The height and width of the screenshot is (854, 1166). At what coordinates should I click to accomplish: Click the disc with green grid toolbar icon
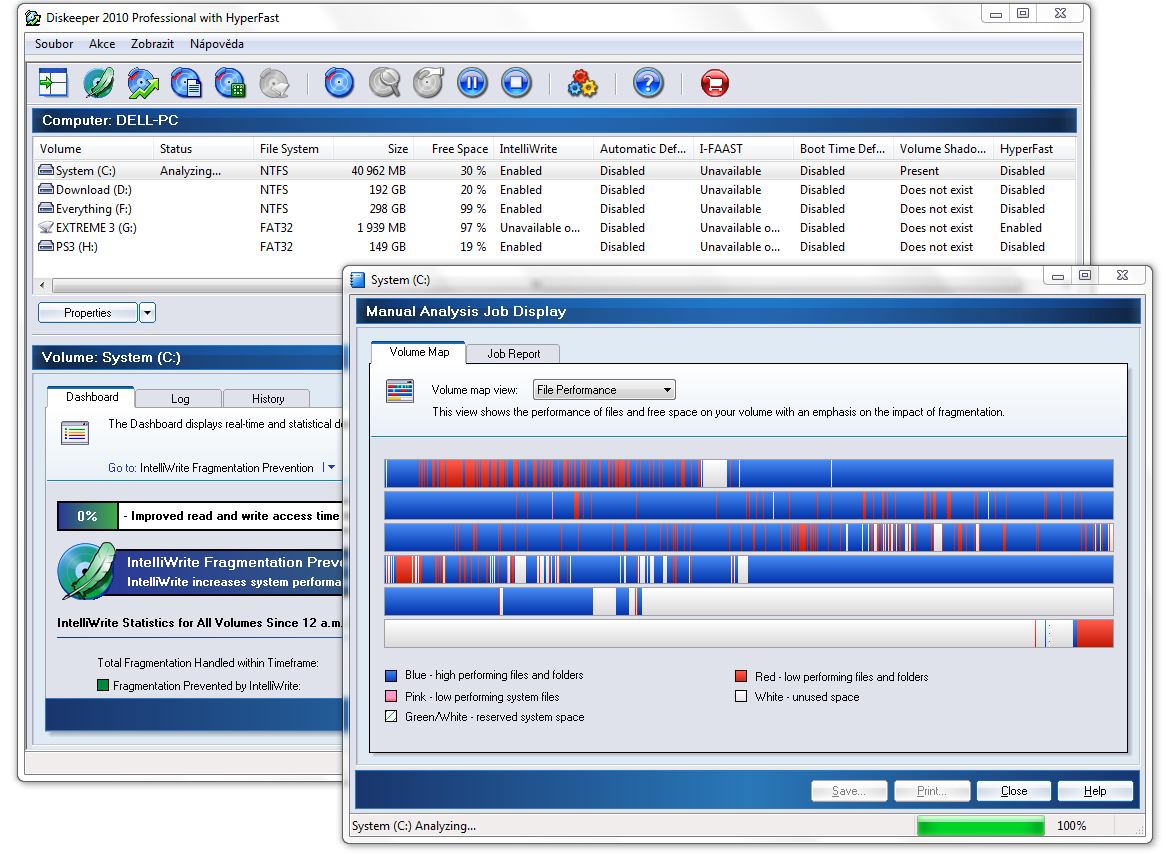231,83
